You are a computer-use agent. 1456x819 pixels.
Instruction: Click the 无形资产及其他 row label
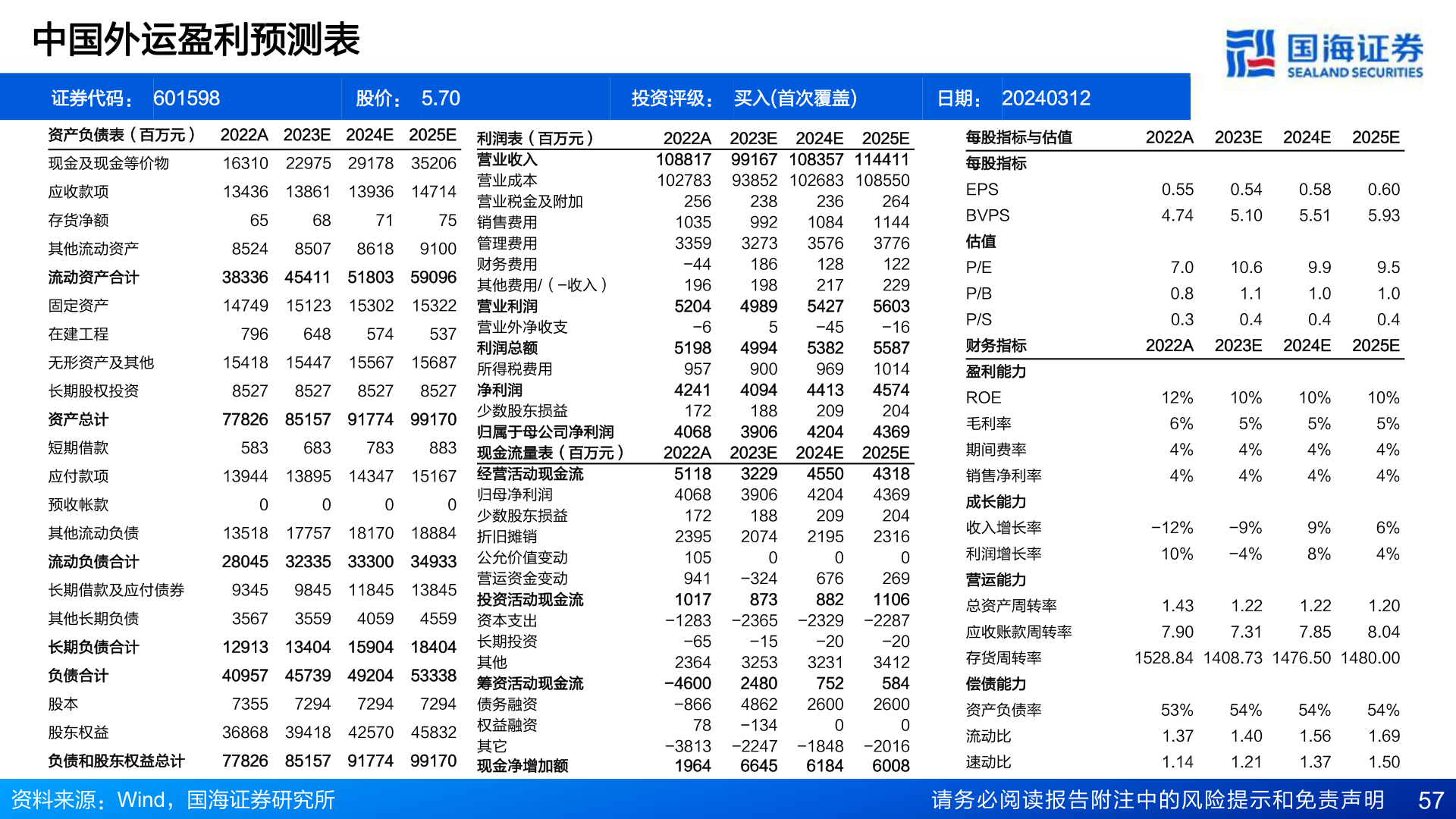pyautogui.click(x=101, y=362)
